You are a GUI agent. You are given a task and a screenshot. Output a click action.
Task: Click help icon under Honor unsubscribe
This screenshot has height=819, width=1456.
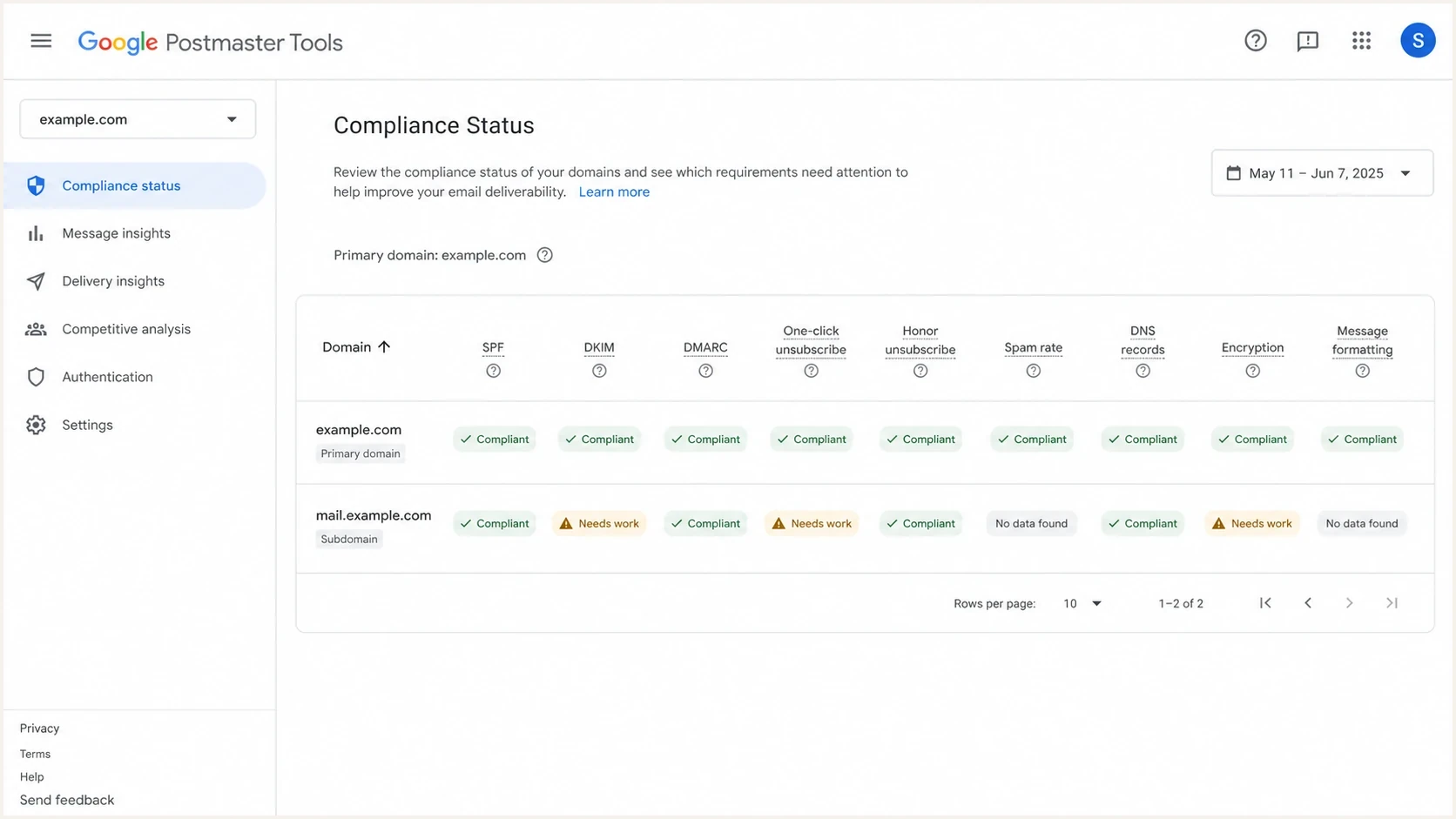pyautogui.click(x=920, y=371)
